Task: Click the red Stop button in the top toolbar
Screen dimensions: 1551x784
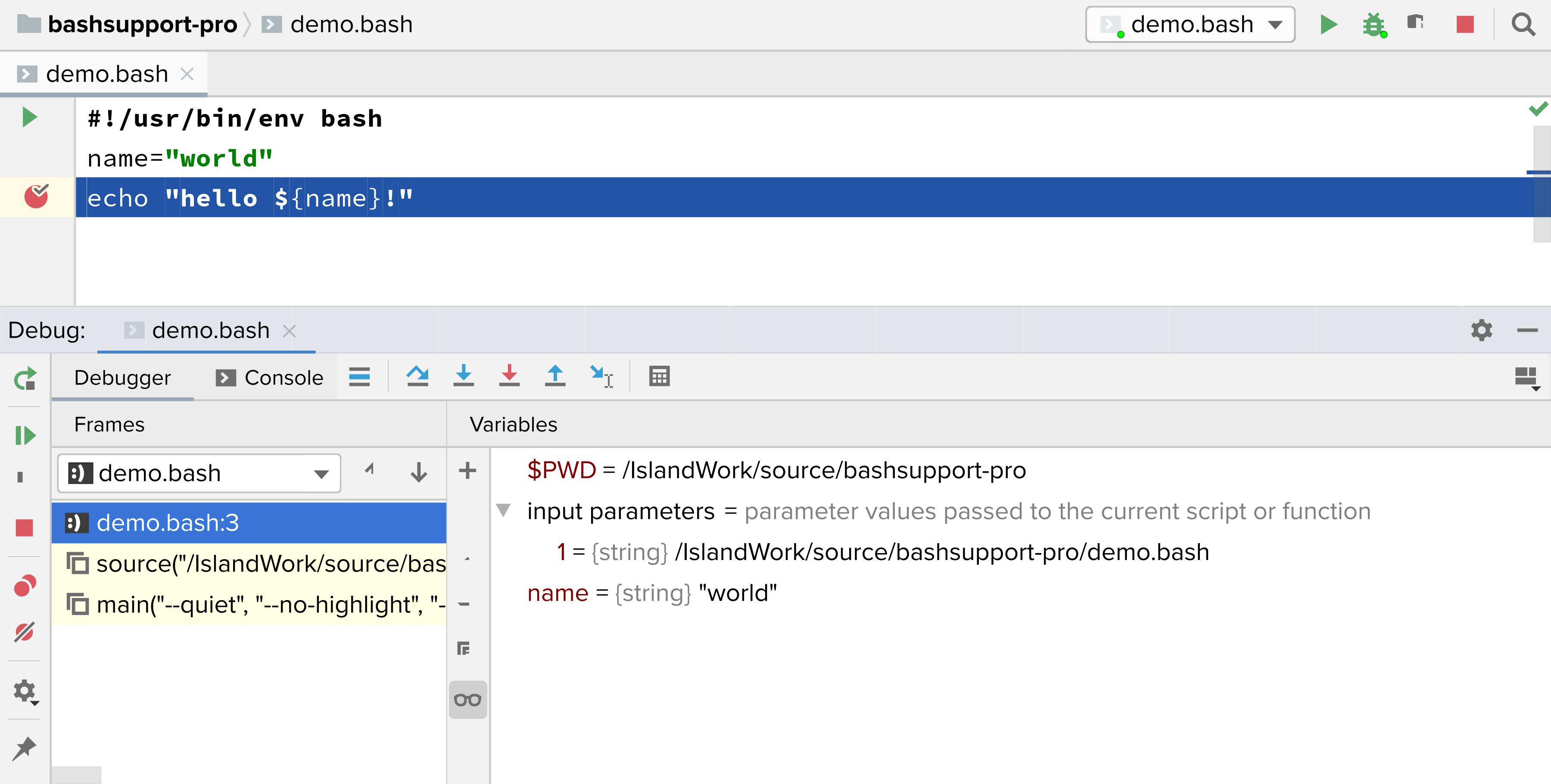Action: (x=1464, y=25)
